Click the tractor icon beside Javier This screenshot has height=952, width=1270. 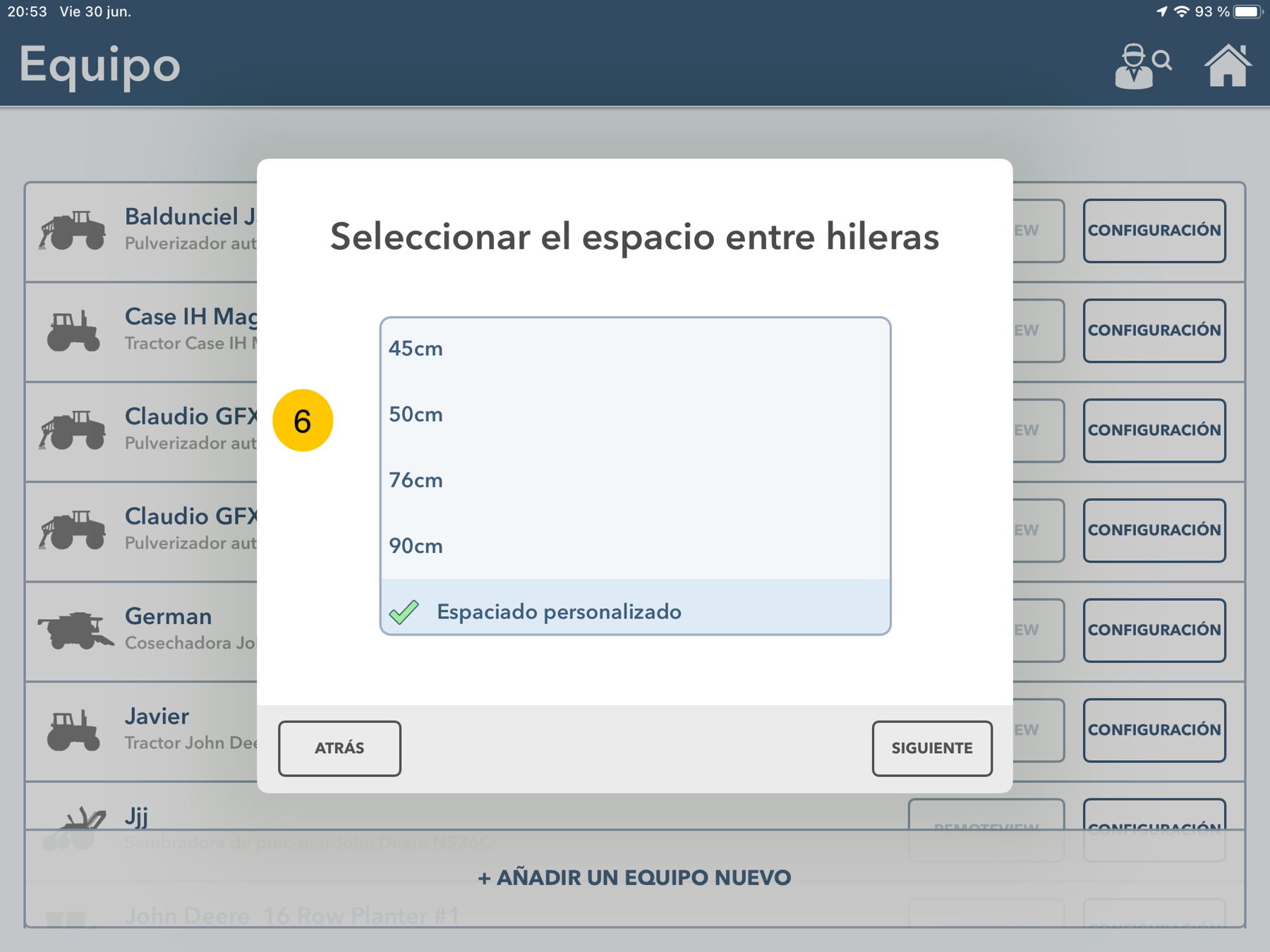tap(74, 730)
